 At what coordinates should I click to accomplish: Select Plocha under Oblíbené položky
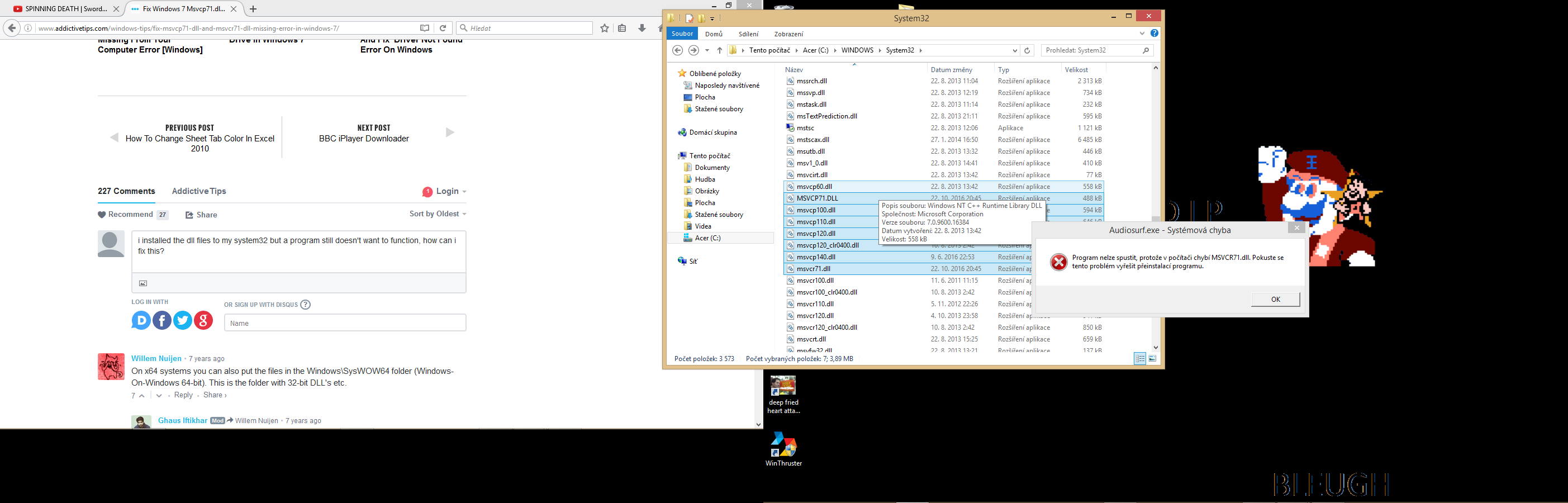[705, 97]
